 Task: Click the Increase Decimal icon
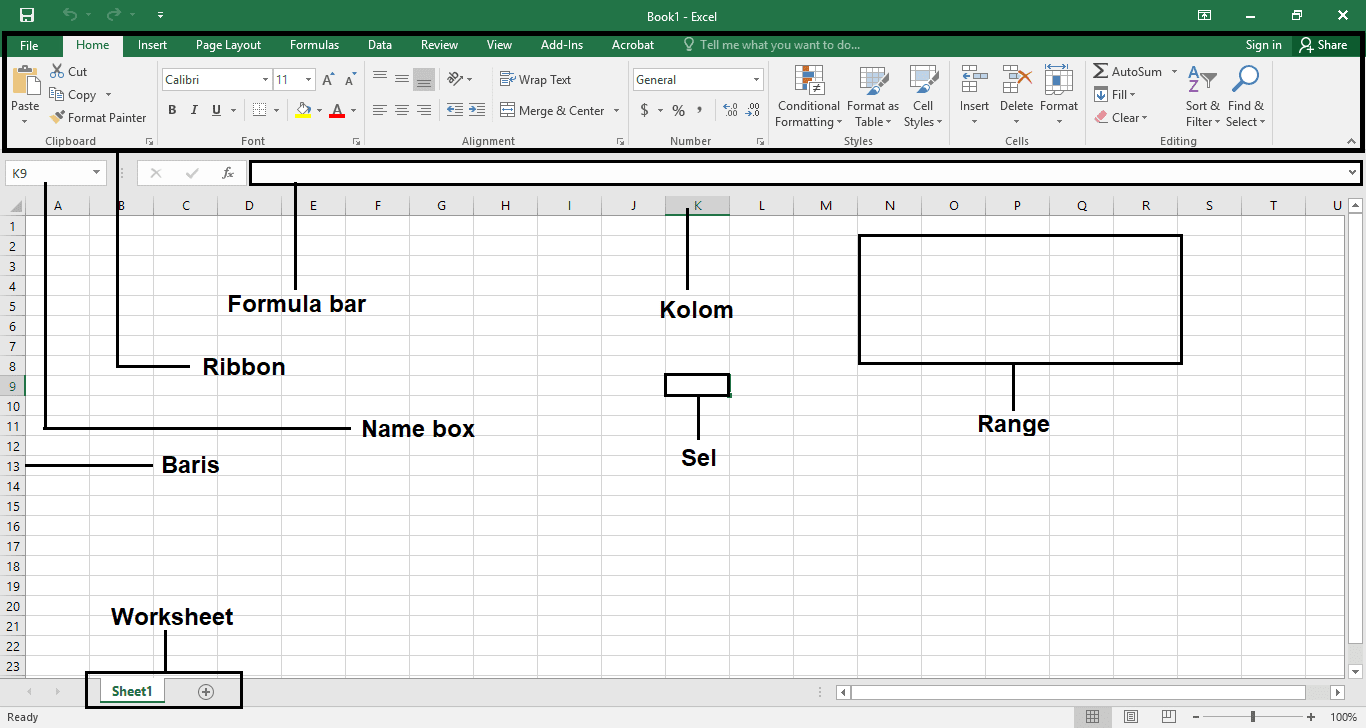coord(731,111)
